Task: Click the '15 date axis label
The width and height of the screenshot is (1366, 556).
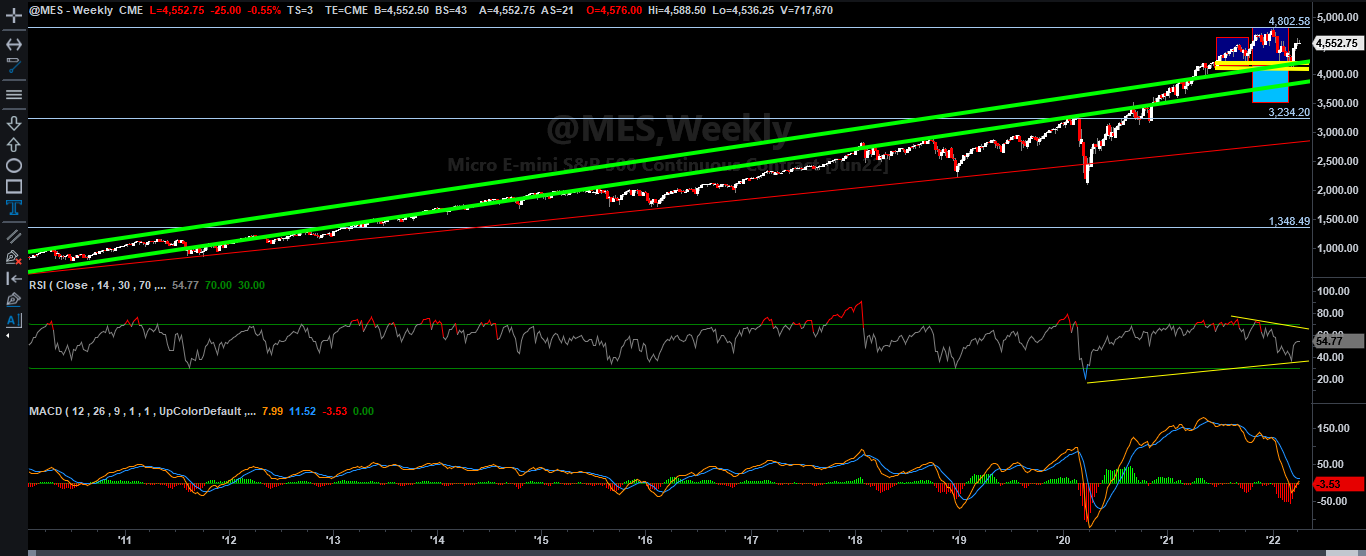Action: (x=541, y=539)
